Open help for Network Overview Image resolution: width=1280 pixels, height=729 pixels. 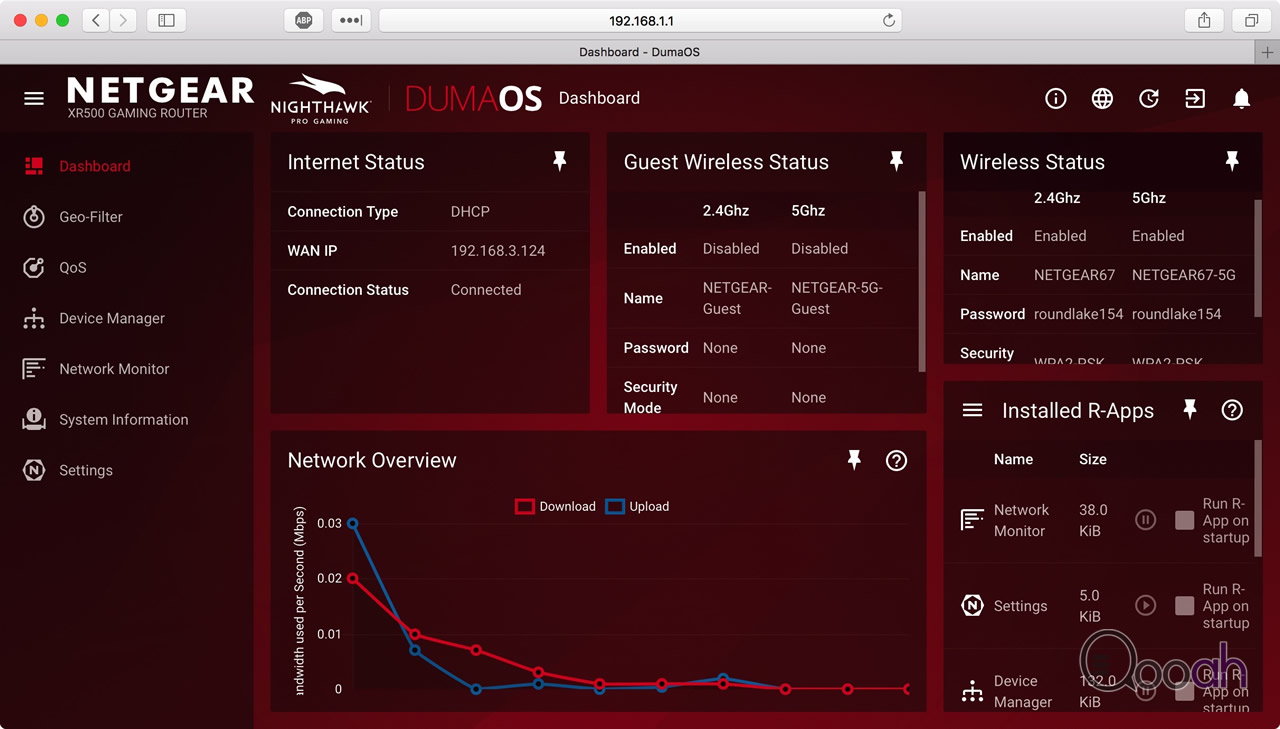pos(897,461)
